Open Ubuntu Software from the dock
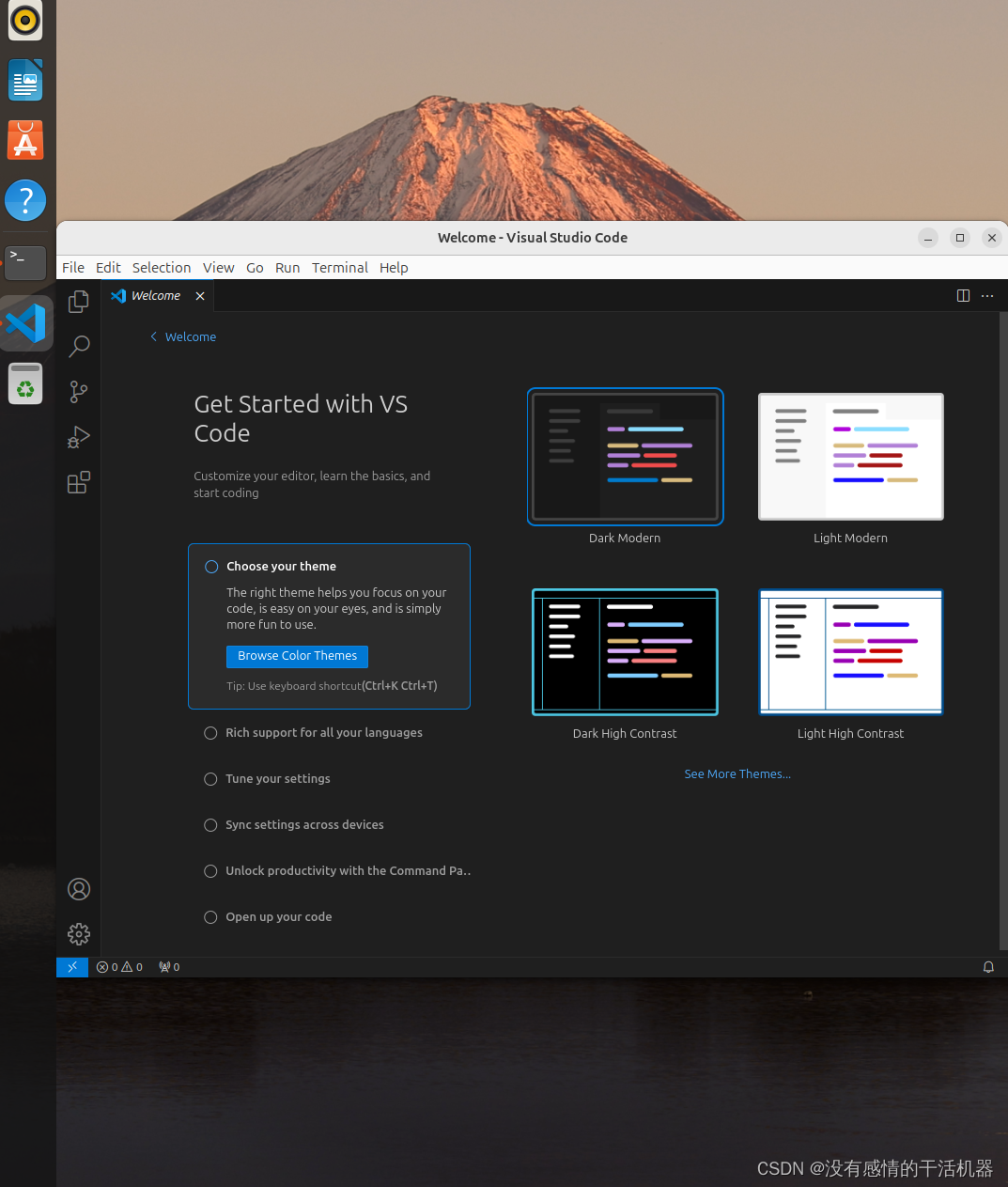The width and height of the screenshot is (1008, 1187). tap(25, 141)
